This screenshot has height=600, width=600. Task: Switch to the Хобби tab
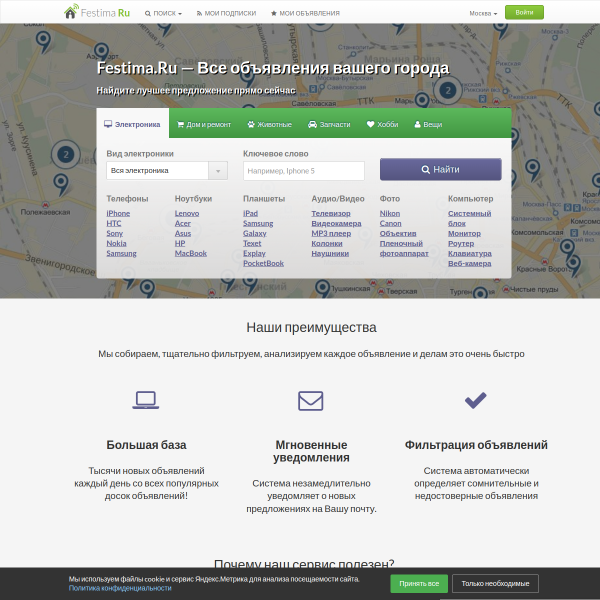pos(383,124)
